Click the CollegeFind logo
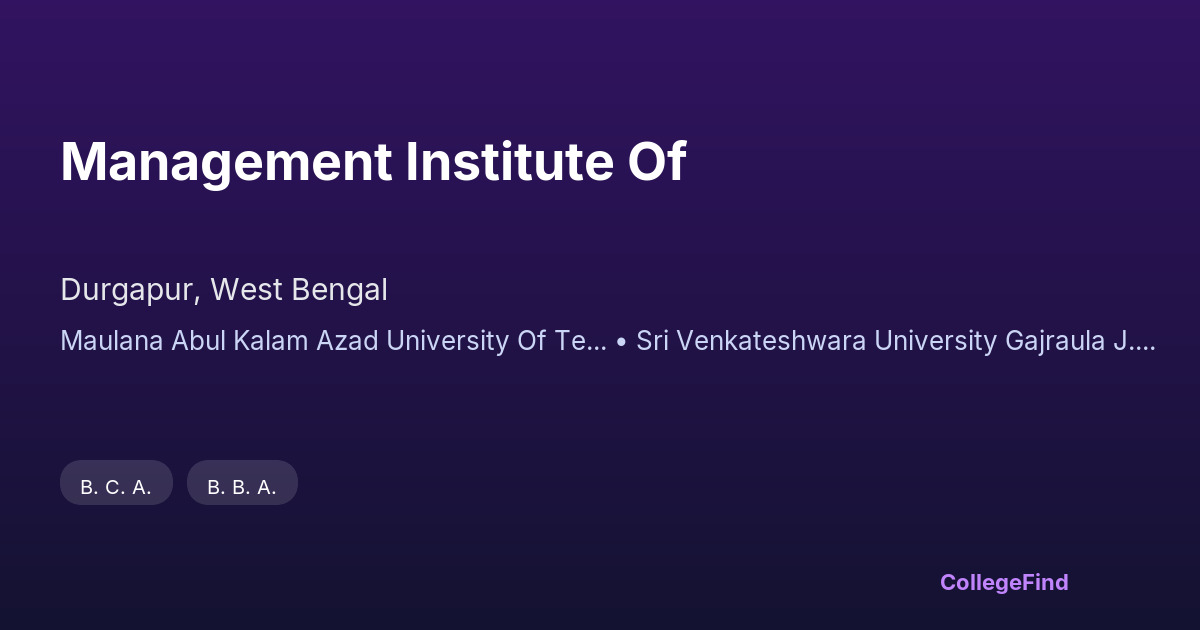Image resolution: width=1200 pixels, height=630 pixels. pos(1003,582)
